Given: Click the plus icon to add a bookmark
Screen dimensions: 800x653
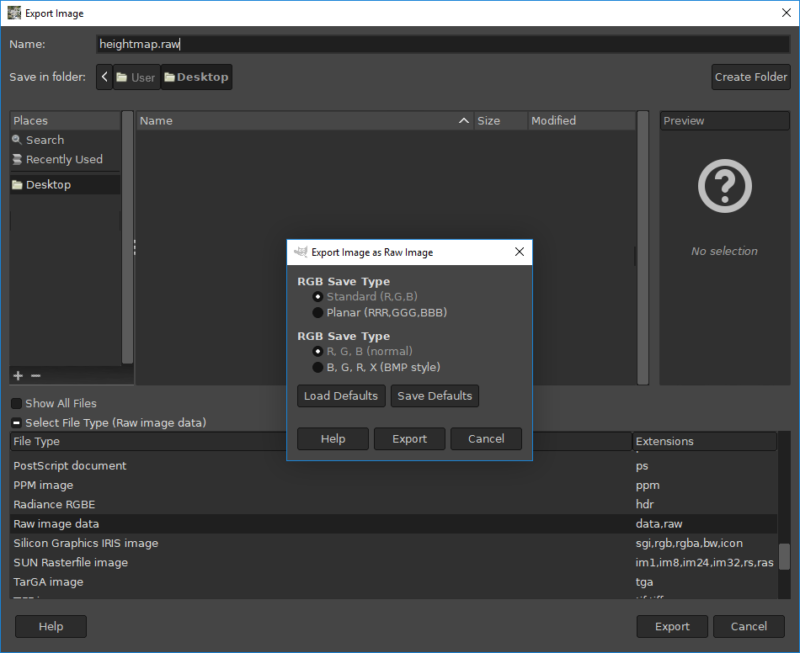Looking at the screenshot, I should pos(17,376).
